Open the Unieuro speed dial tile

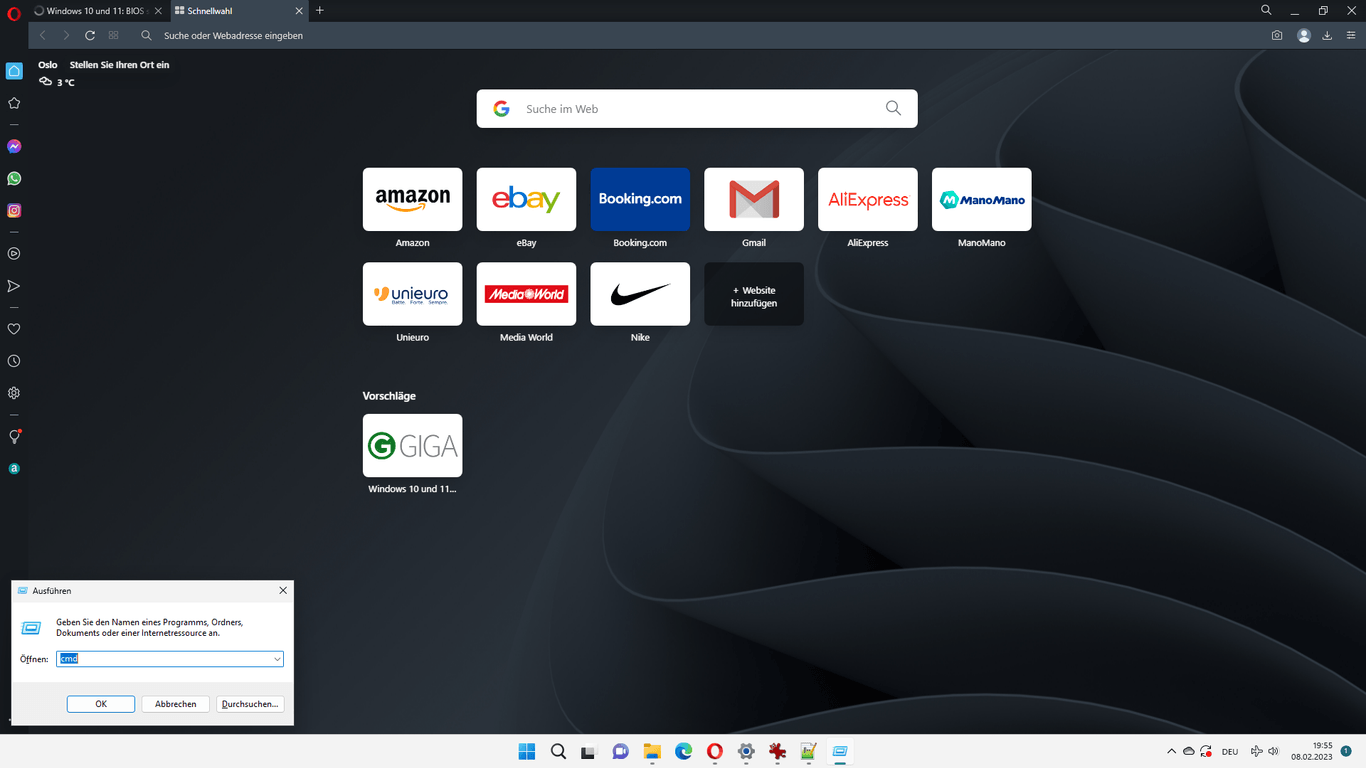[412, 294]
